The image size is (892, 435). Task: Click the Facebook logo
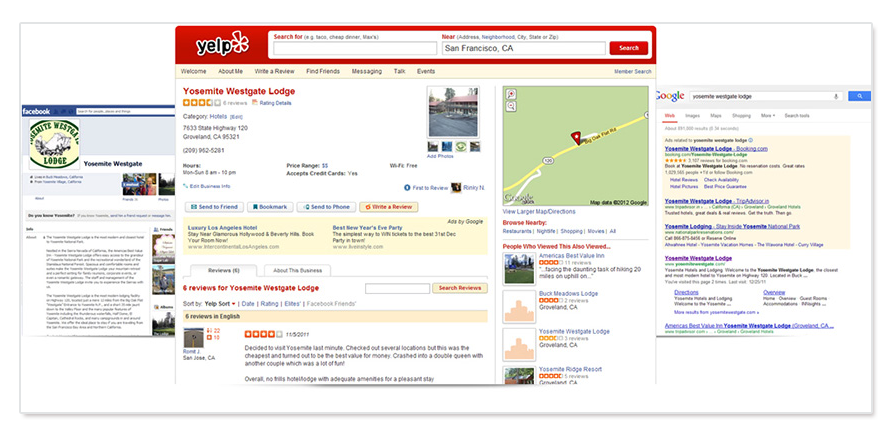[x=36, y=111]
